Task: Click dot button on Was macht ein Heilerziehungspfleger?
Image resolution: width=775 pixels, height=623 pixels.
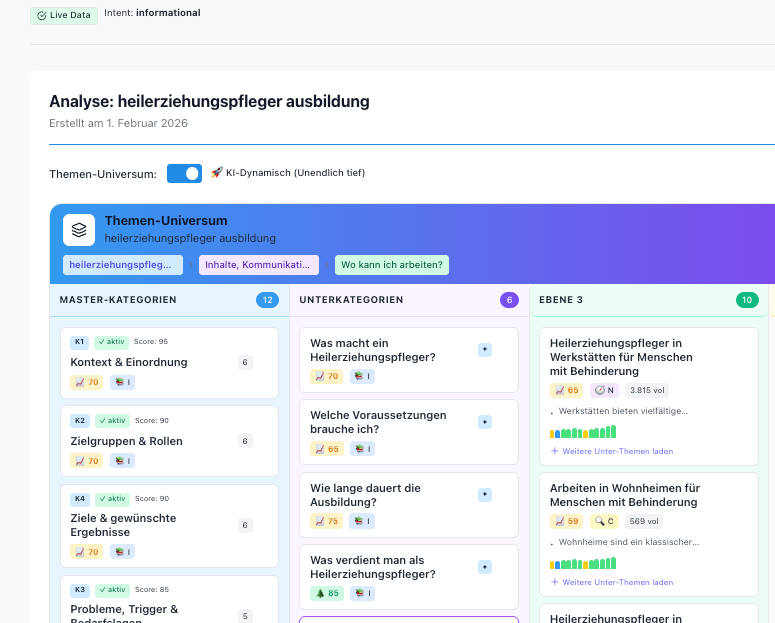Action: click(x=485, y=350)
